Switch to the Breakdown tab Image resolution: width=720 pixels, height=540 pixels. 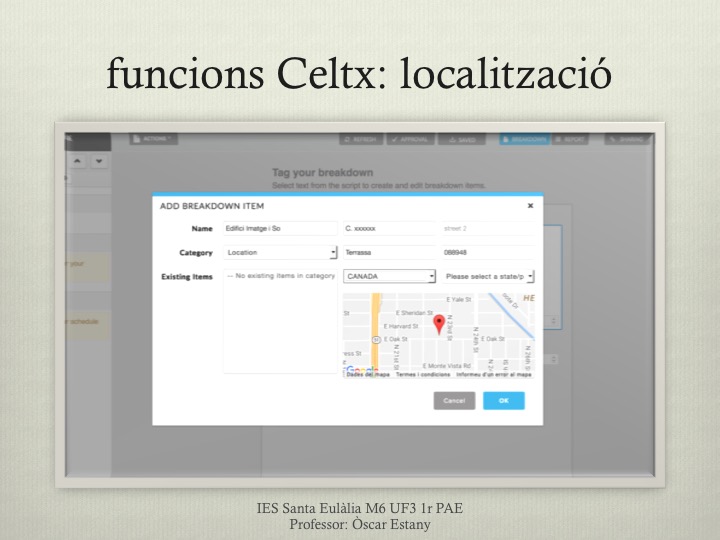coord(524,140)
